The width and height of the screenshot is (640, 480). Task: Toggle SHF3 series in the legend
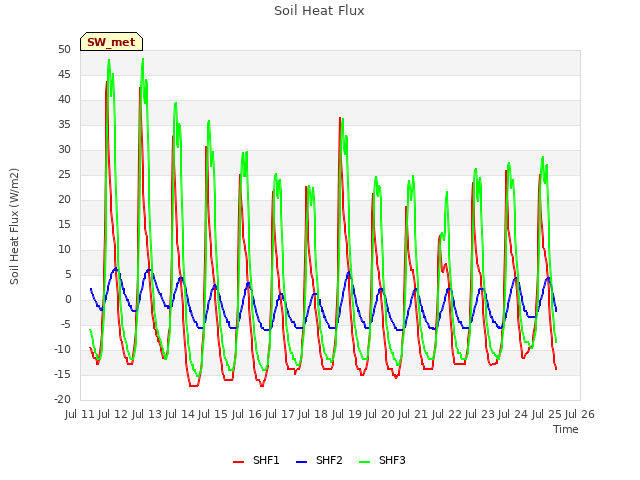pyautogui.click(x=382, y=460)
